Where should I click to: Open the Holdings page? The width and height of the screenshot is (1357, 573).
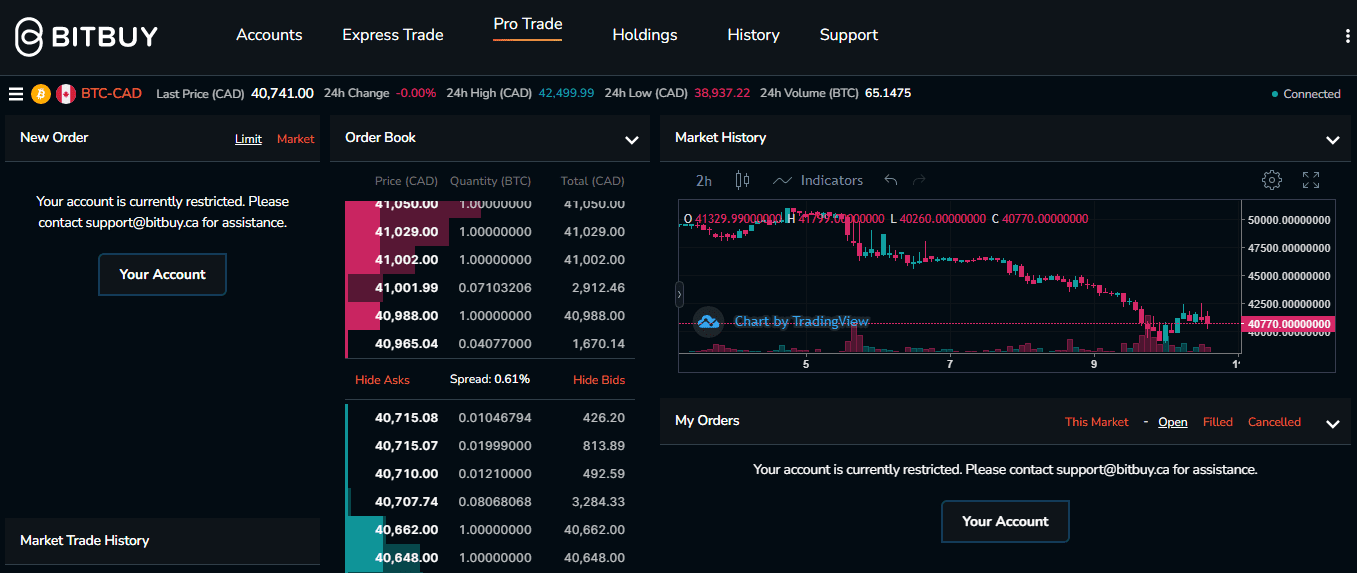pos(645,35)
